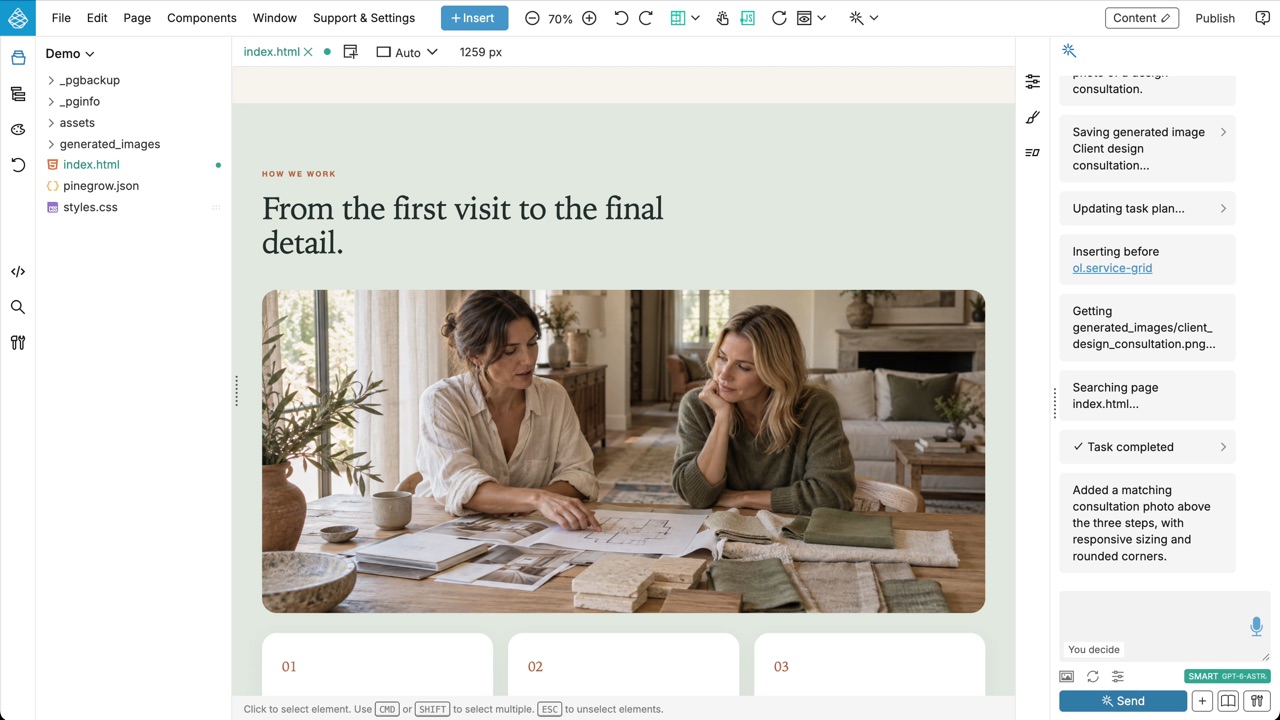Click the preview eye window icon
The height and width of the screenshot is (720, 1280).
[804, 18]
